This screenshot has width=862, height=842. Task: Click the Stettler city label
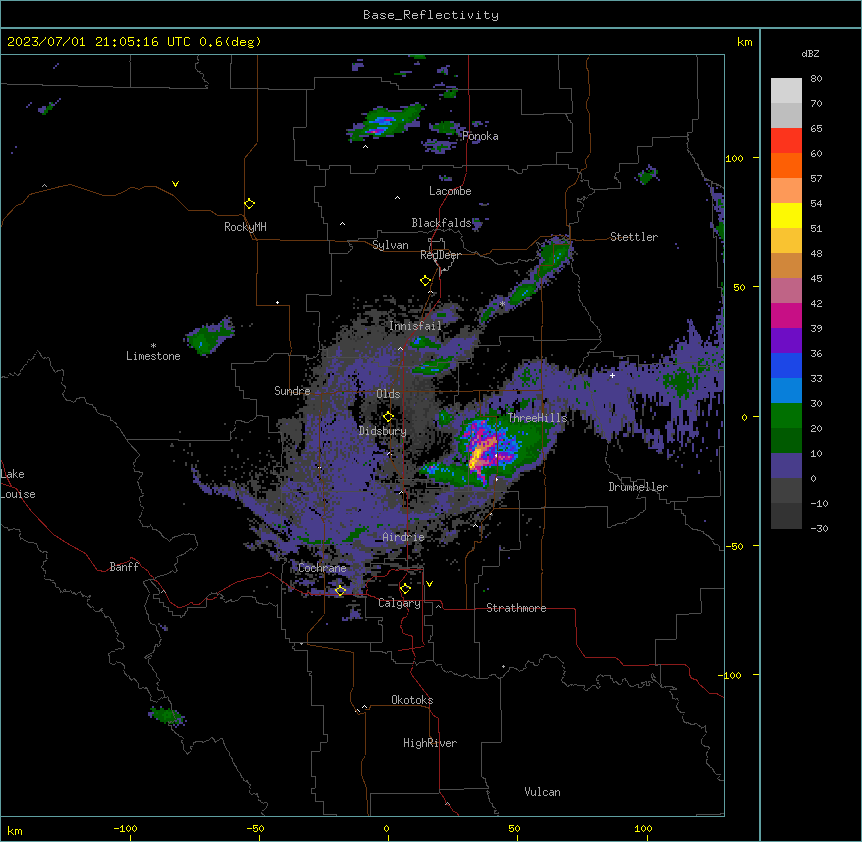634,237
